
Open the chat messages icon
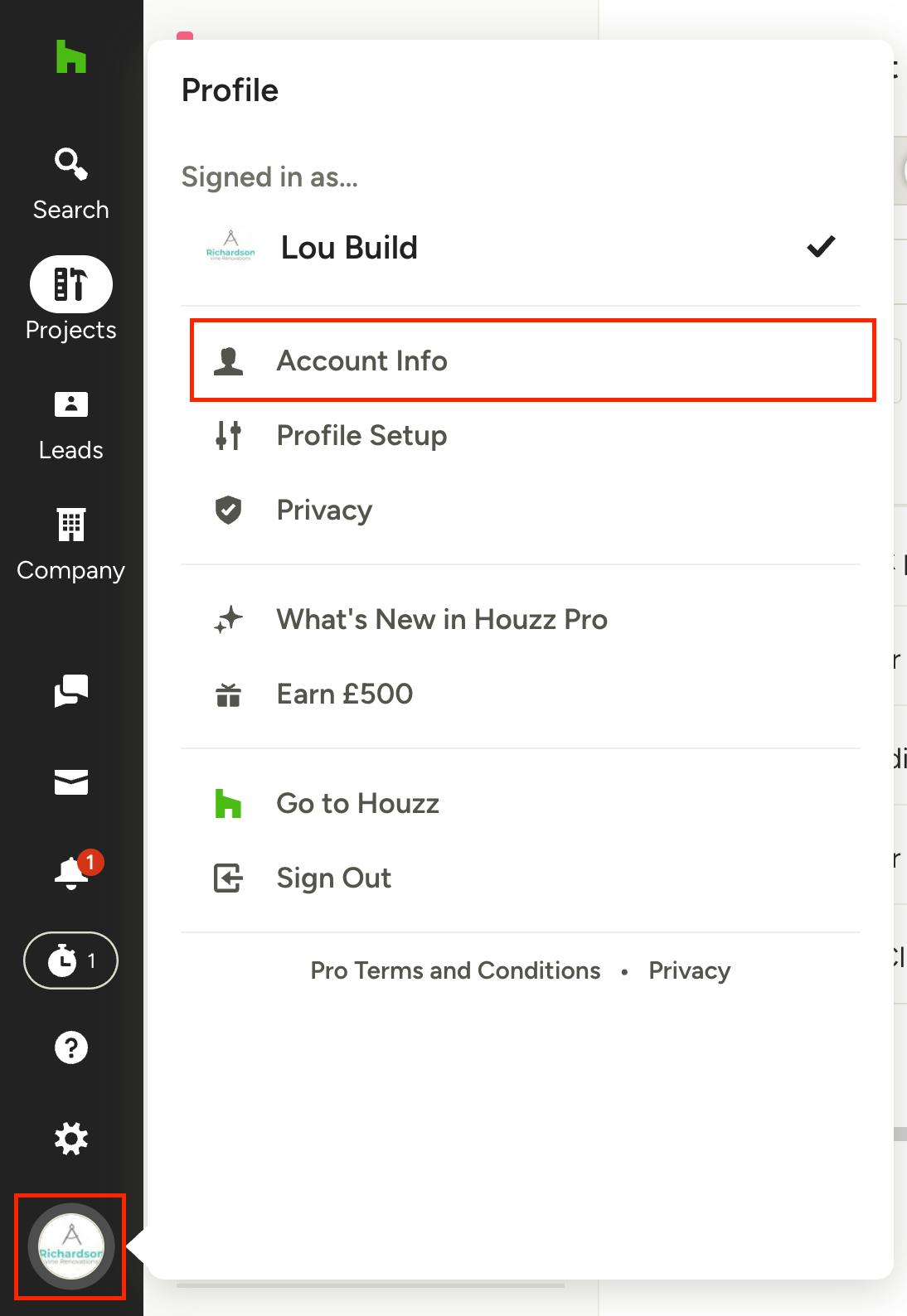pos(71,690)
